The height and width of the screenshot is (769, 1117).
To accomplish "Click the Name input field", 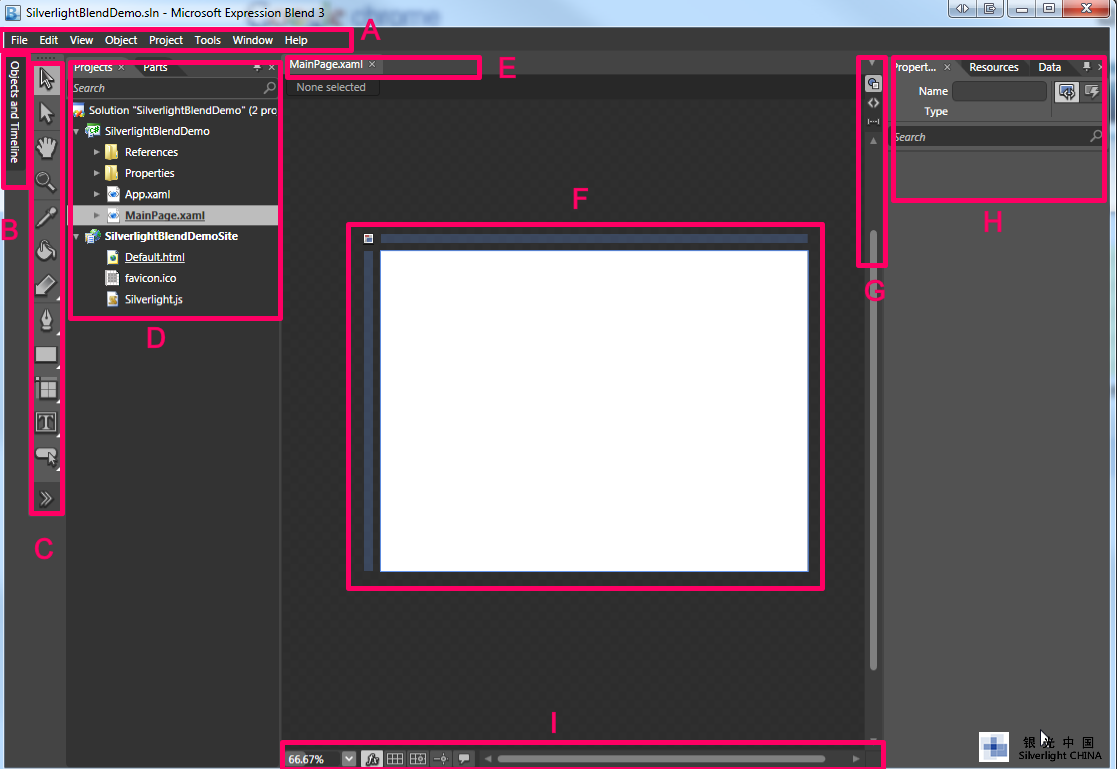I will [x=999, y=91].
